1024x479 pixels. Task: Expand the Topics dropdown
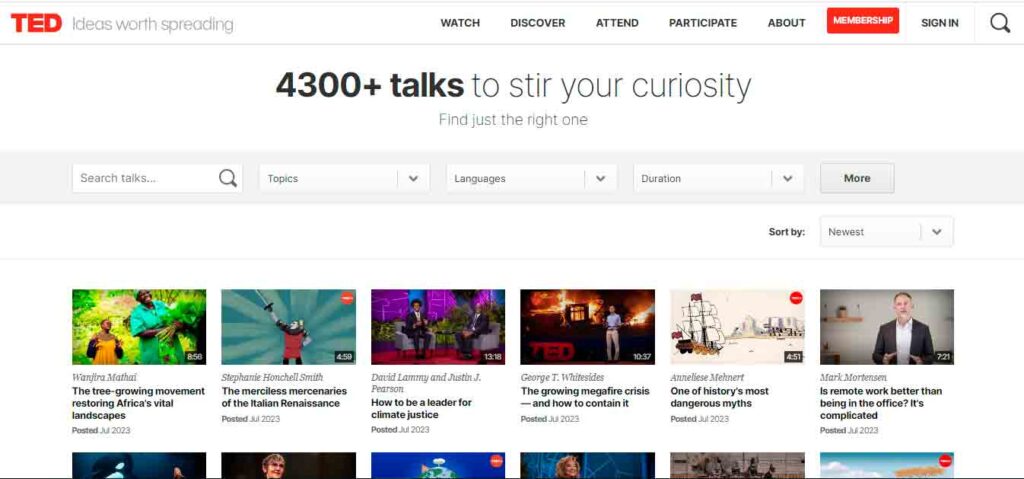point(344,179)
